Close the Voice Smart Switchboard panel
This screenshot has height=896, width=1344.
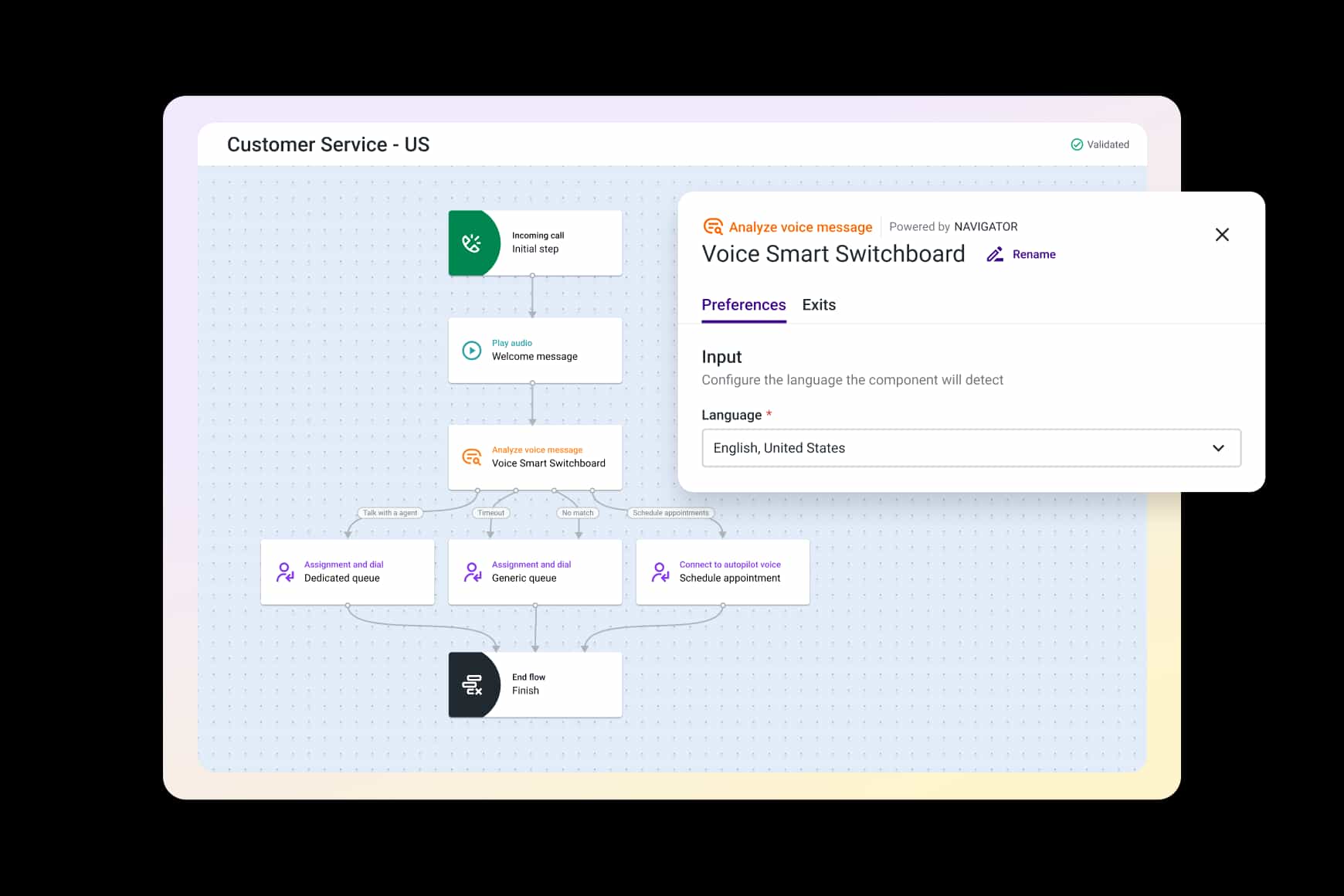click(x=1221, y=235)
